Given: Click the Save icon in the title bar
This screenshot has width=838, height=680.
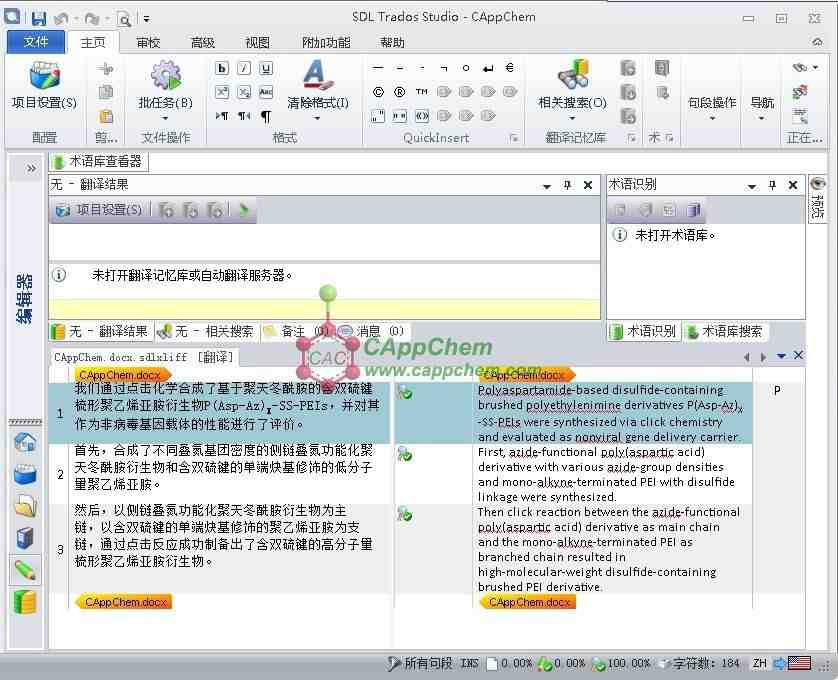Looking at the screenshot, I should click(38, 19).
